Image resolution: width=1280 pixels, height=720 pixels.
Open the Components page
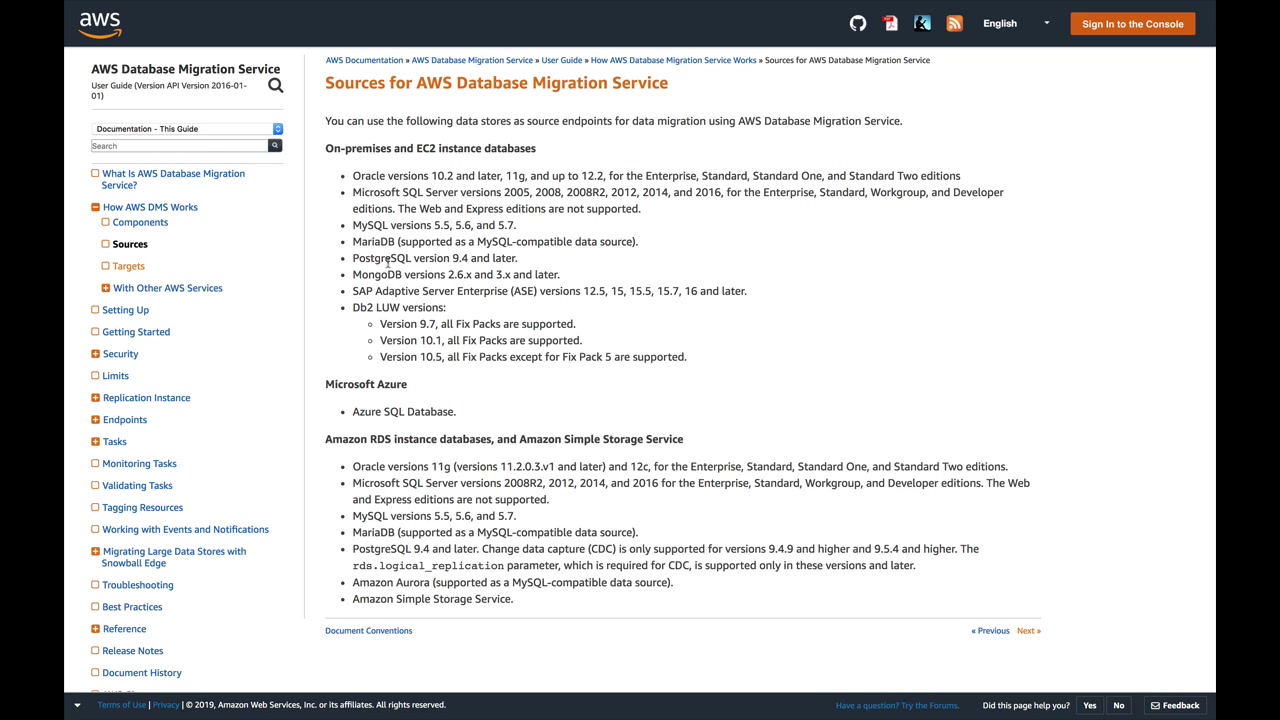[x=140, y=222]
